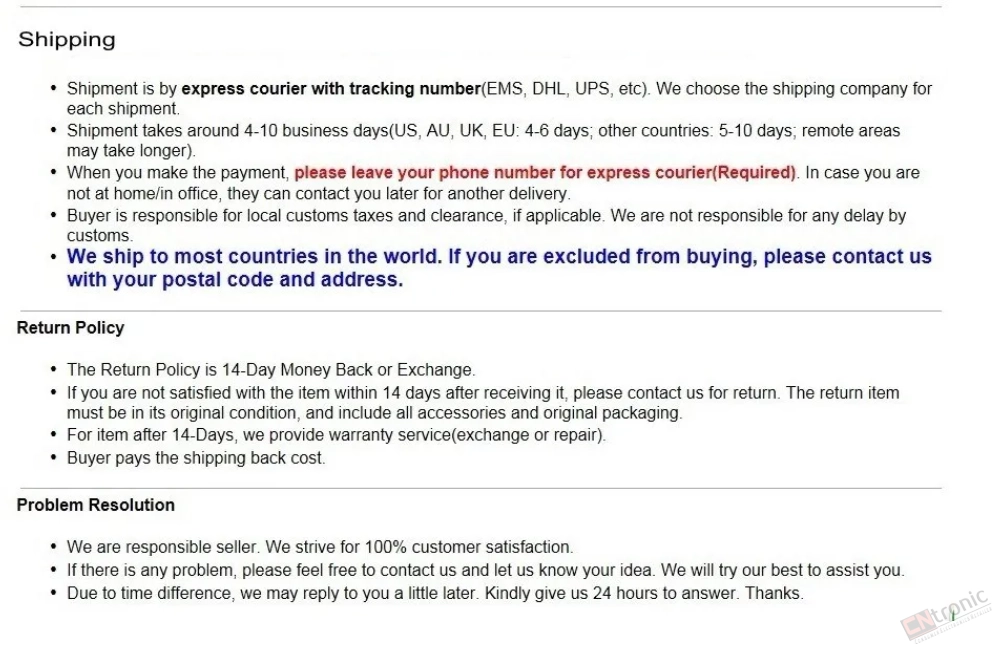This screenshot has height=648, width=995.
Task: Click 'Buyer pays the shipping back cost' item
Action: point(196,458)
